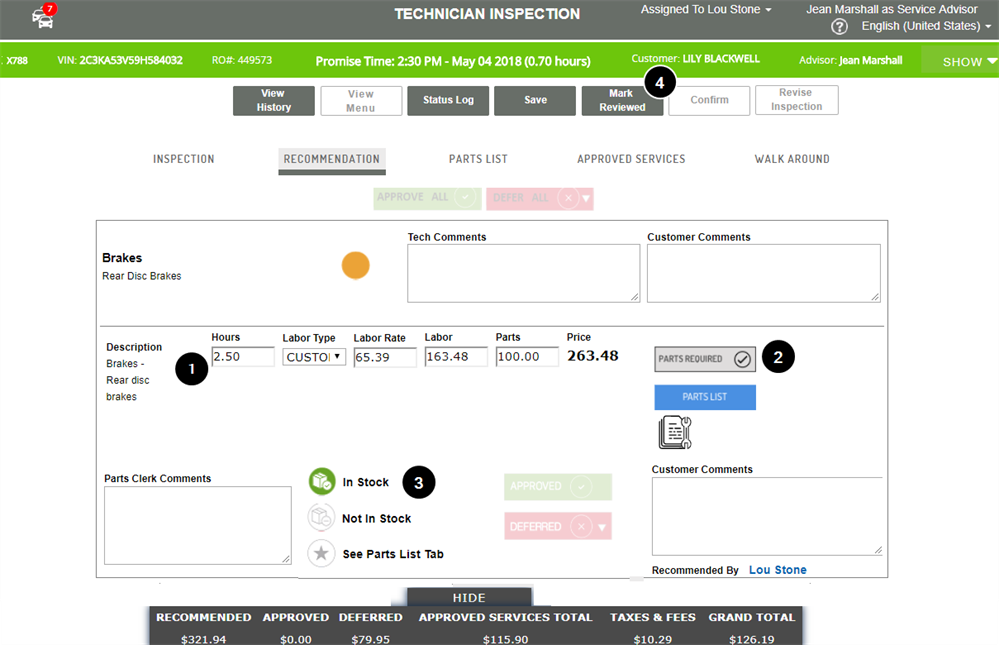Open the Walk Around tab
This screenshot has width=999, height=645.
coord(791,158)
